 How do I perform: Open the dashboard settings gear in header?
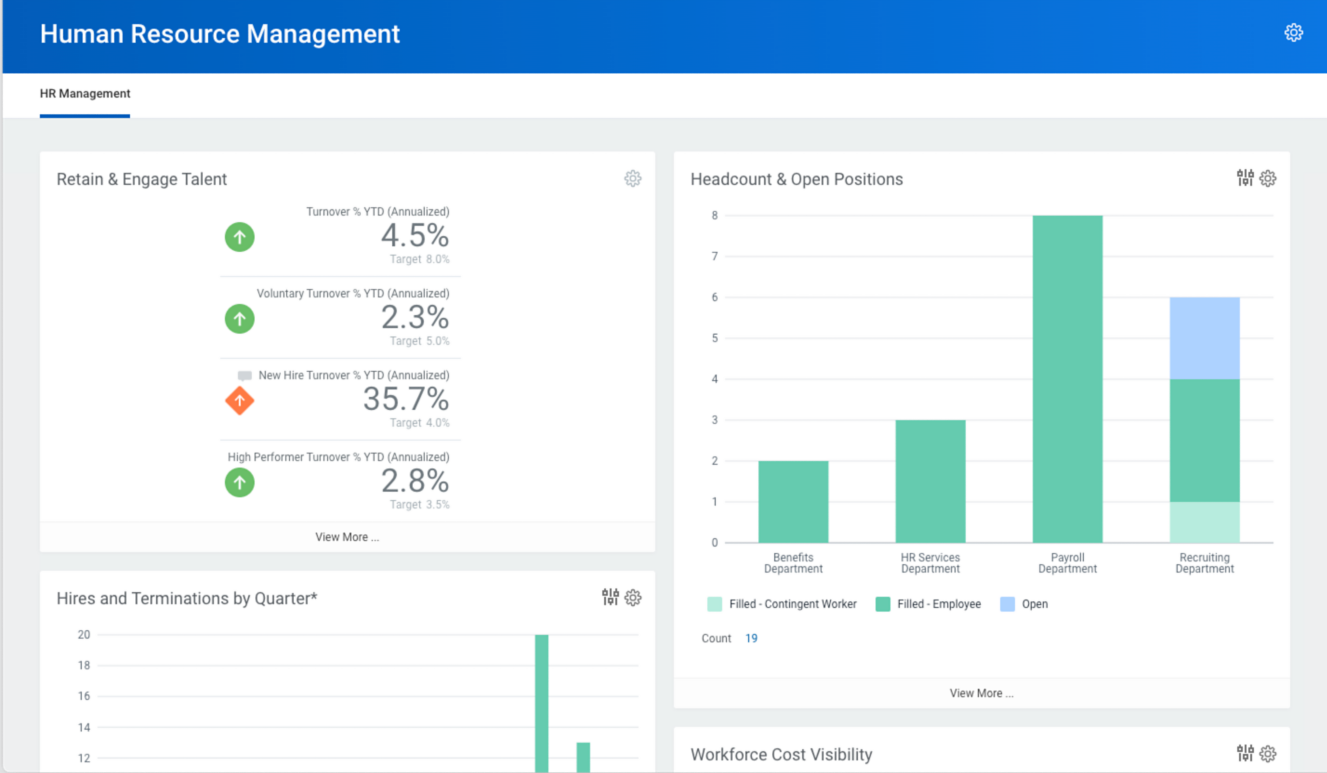(1293, 33)
